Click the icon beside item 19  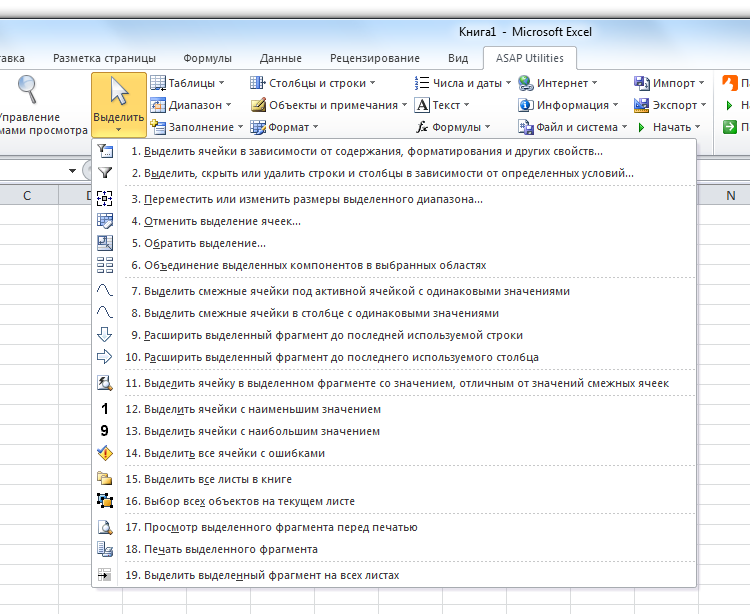click(x=105, y=574)
